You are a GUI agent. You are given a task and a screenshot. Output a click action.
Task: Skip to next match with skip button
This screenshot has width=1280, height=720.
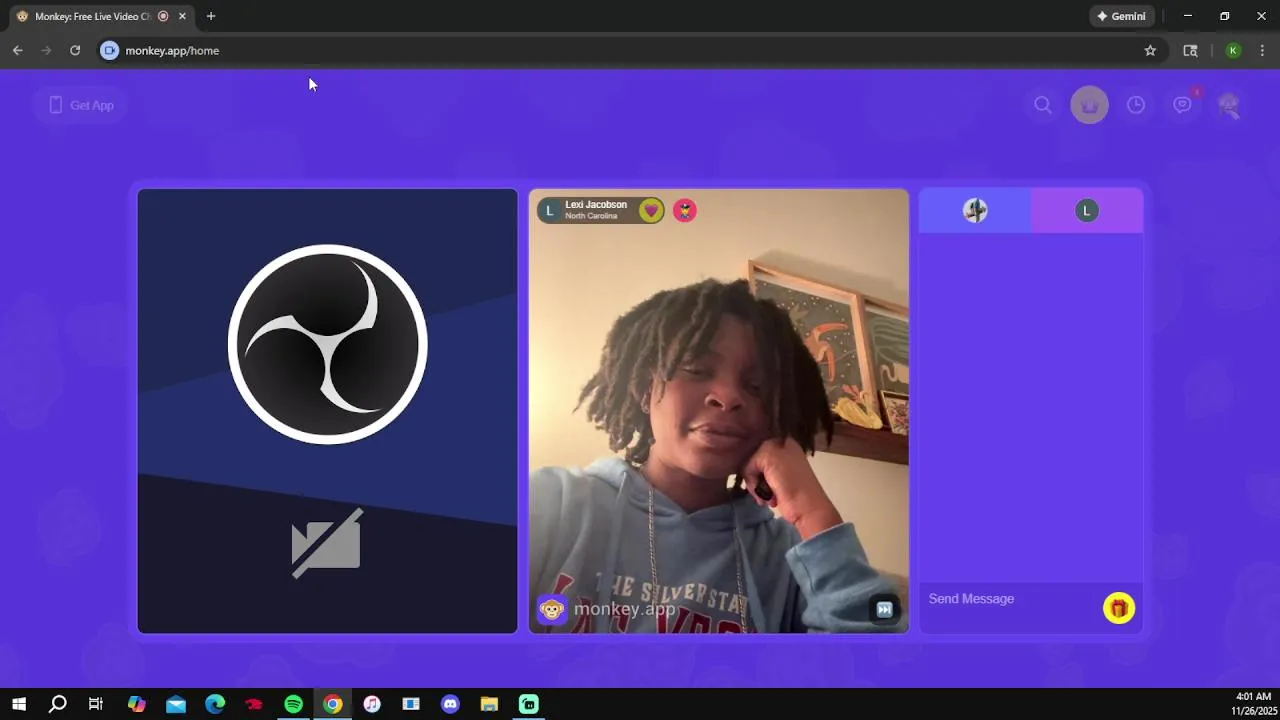point(884,609)
